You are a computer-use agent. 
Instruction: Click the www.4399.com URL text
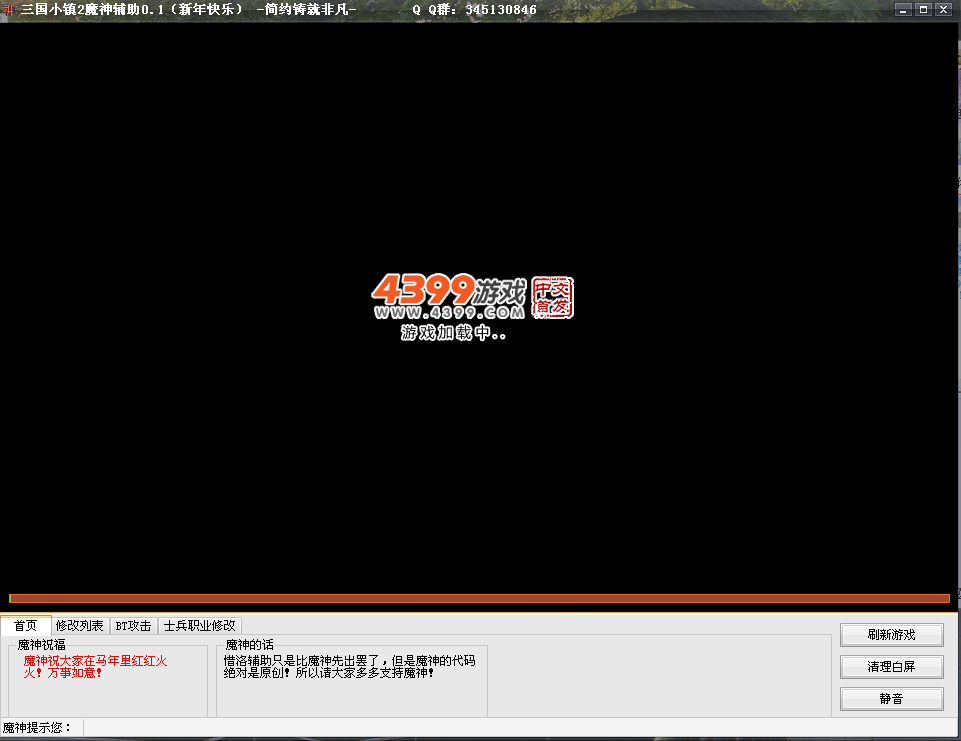pyautogui.click(x=449, y=313)
